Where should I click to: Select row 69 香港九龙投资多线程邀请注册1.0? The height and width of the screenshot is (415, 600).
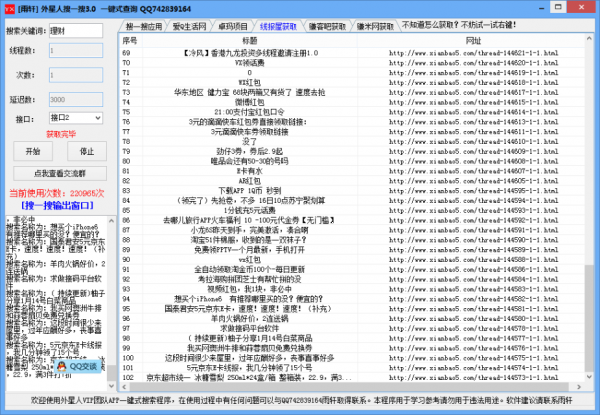tap(352, 53)
